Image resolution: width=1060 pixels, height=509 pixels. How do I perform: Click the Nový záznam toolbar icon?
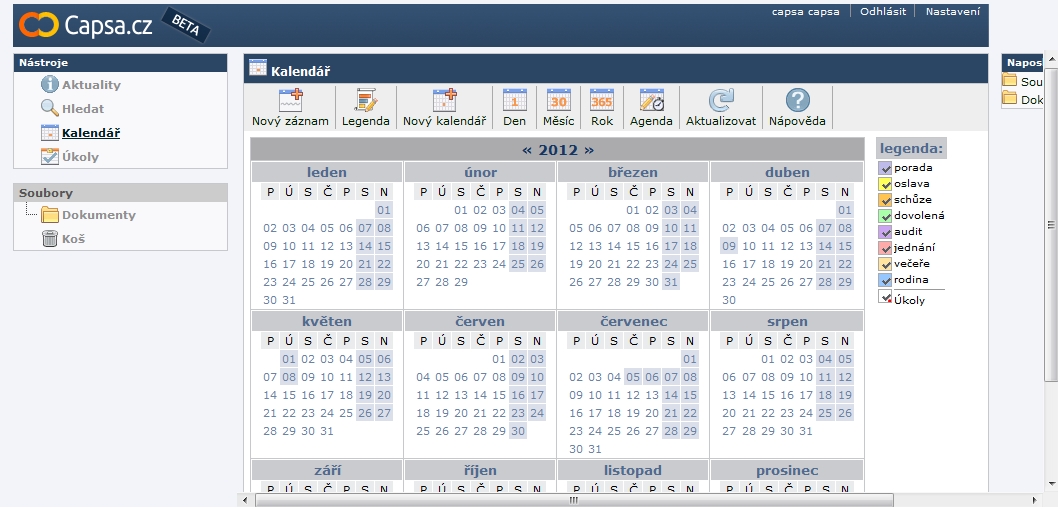291,100
